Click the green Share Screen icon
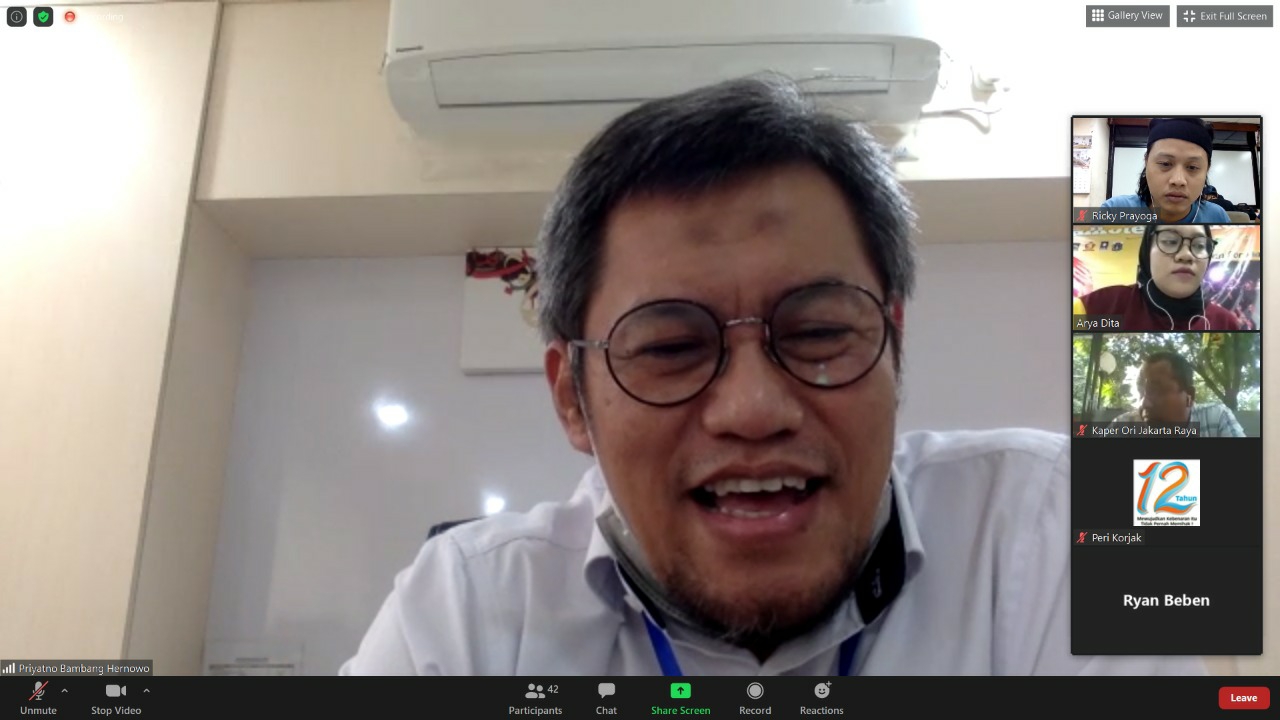This screenshot has width=1280, height=720. click(x=680, y=691)
